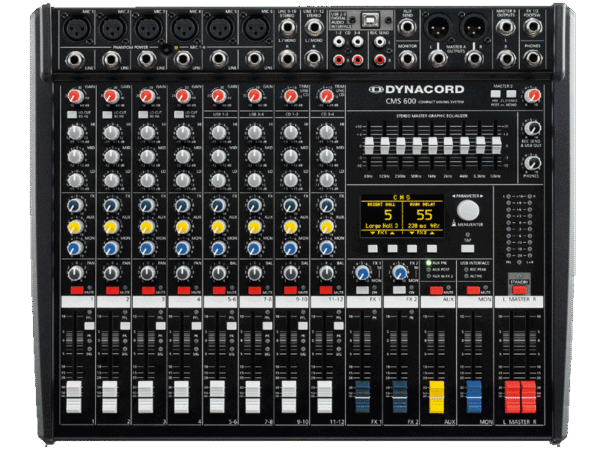600x450 pixels.
Task: Toggle the phantom power switch for MIC 1-6
Action: tap(166, 49)
